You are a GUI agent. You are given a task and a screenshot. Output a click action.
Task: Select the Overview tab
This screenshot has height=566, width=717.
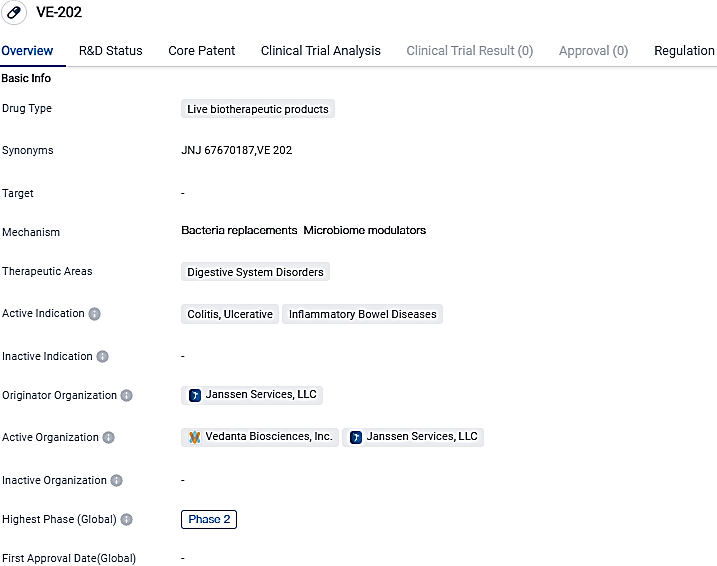coord(27,50)
